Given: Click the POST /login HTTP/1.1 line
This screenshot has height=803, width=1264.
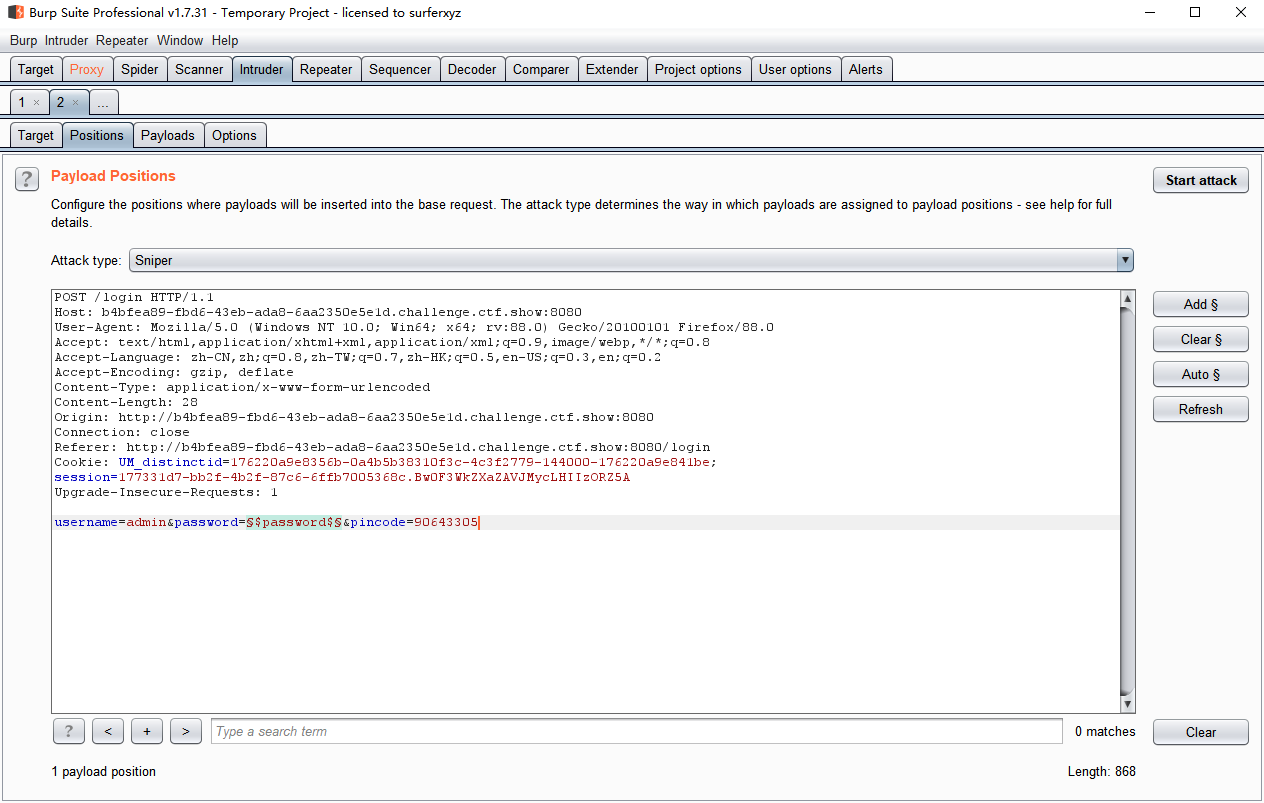Looking at the screenshot, I should [134, 297].
